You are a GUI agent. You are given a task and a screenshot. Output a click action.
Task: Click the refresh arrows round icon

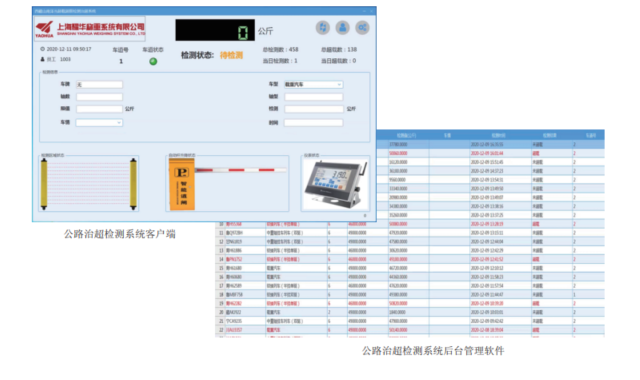tap(323, 28)
